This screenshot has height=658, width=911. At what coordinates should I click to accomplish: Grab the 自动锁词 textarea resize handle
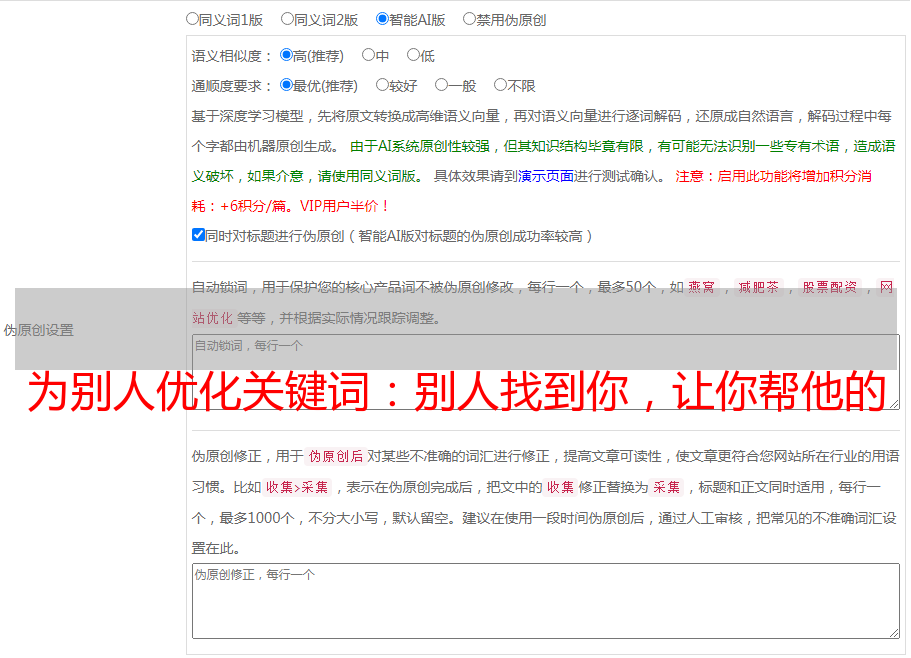point(893,403)
